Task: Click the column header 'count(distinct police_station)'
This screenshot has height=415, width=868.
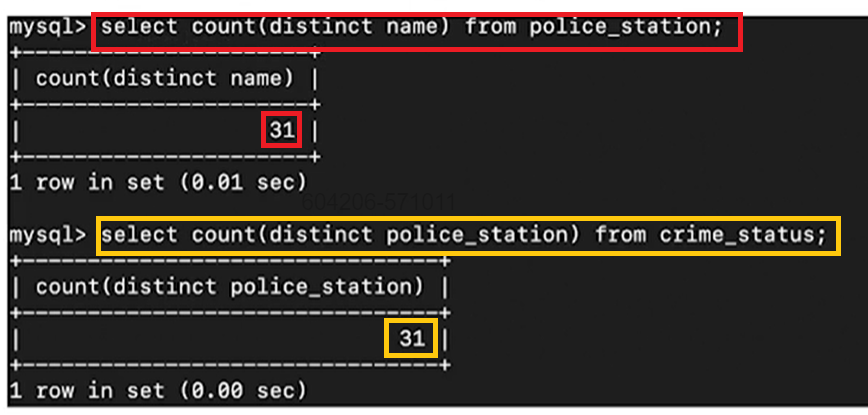Action: pos(229,287)
